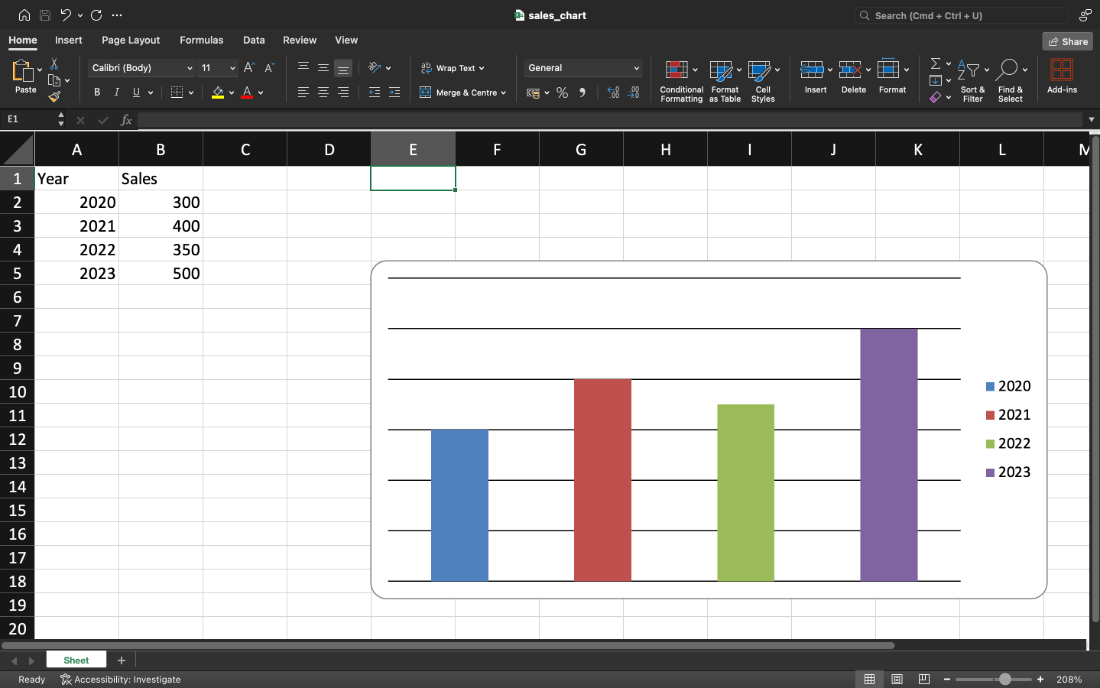The height and width of the screenshot is (688, 1100).
Task: Open the Formulas ribbon tab
Action: tap(201, 40)
